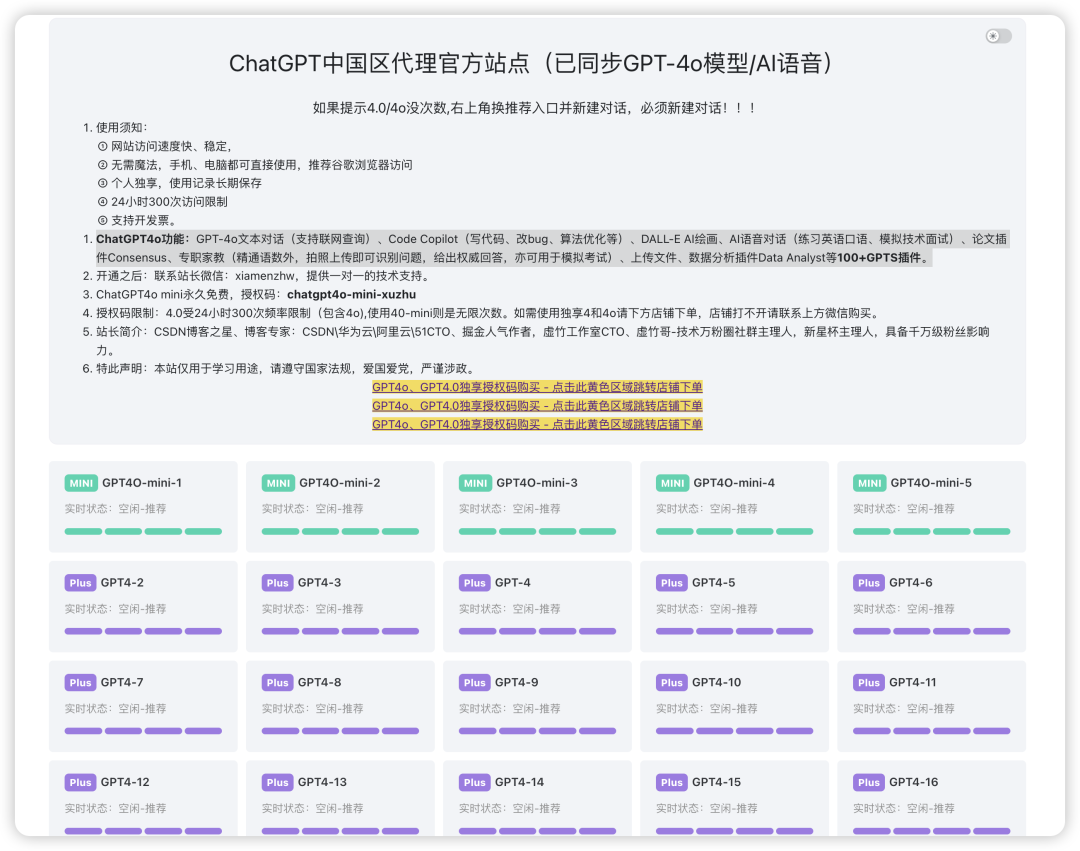Click the 特此声明 disclaimer line
The width and height of the screenshot is (1080, 851).
point(285,369)
